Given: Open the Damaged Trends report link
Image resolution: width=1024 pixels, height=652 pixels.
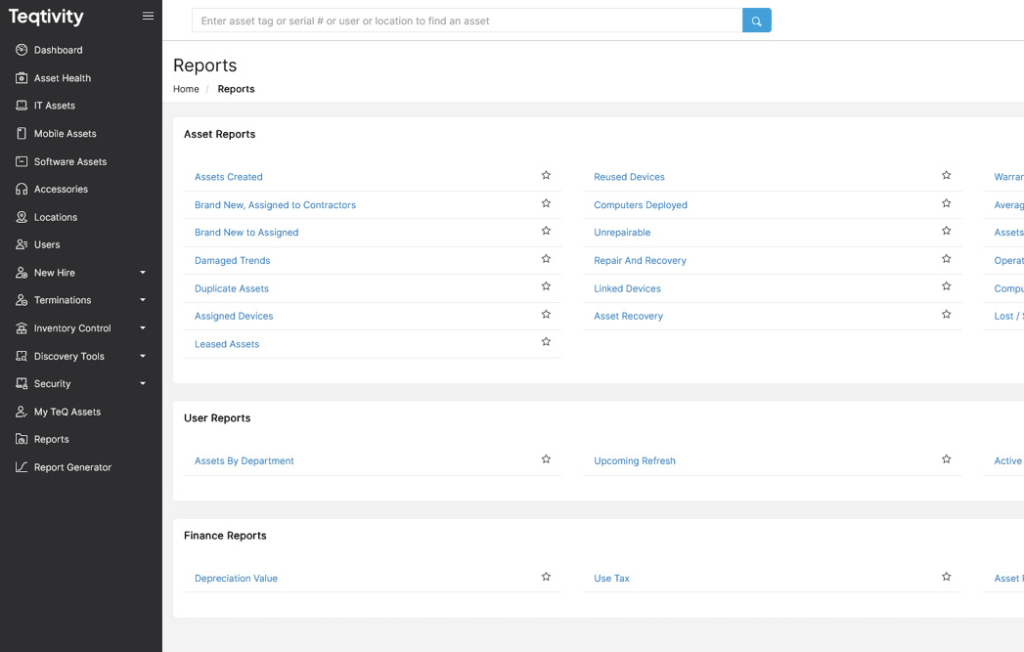Looking at the screenshot, I should 232,260.
